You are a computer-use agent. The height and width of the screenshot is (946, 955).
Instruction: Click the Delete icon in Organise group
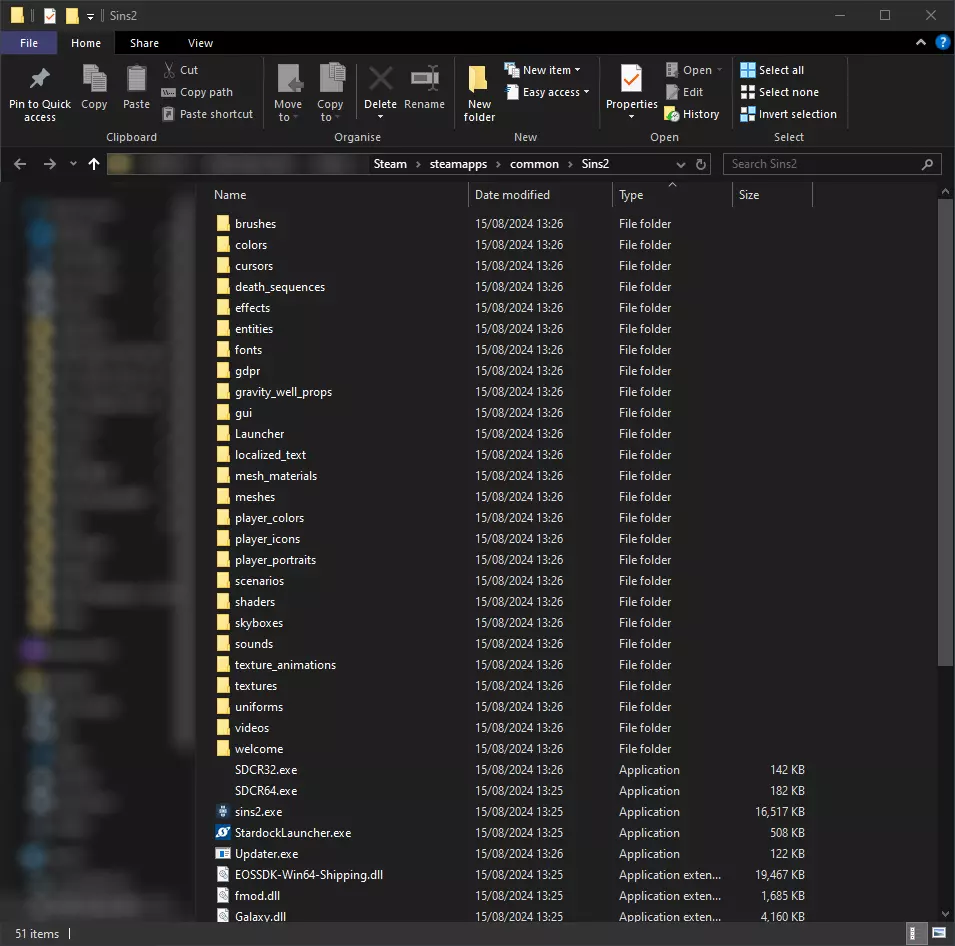point(380,80)
